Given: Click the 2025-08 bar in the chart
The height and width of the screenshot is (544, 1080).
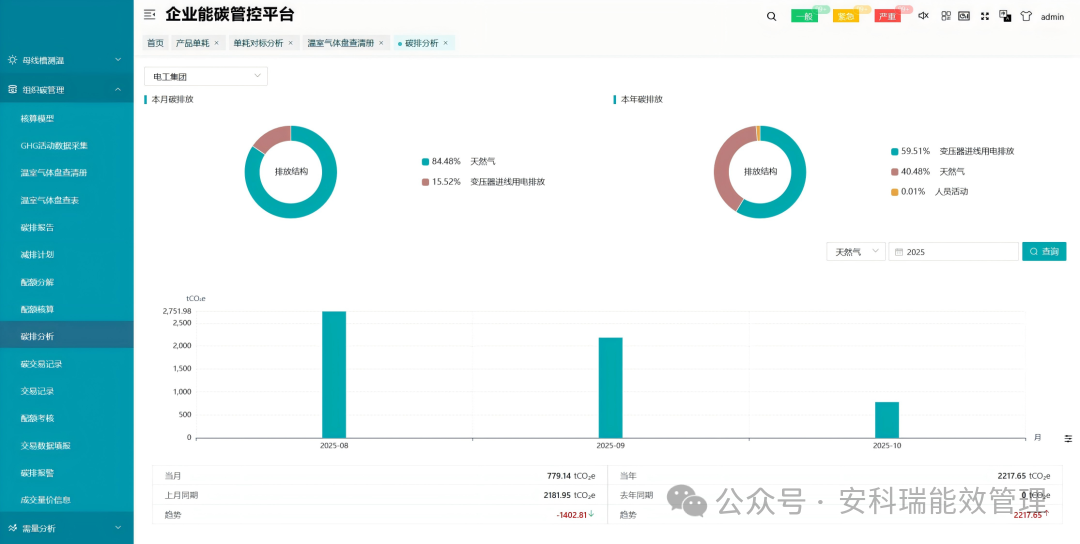Looking at the screenshot, I should (334, 375).
